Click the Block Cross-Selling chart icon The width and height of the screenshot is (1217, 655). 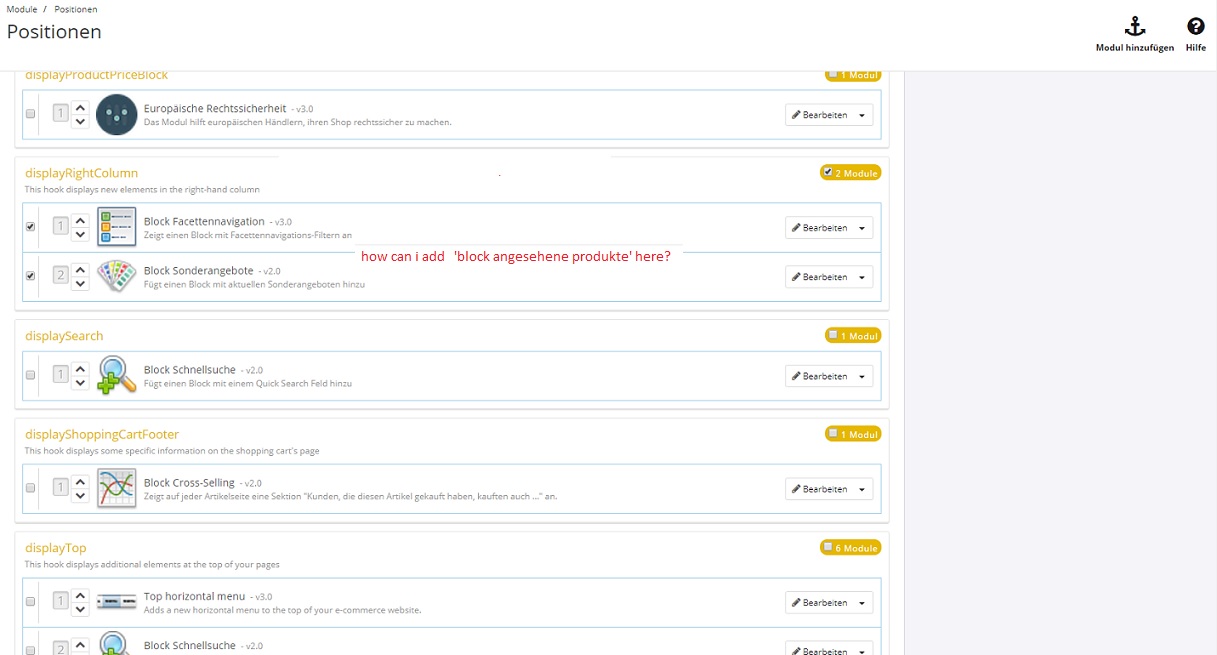[x=116, y=488]
